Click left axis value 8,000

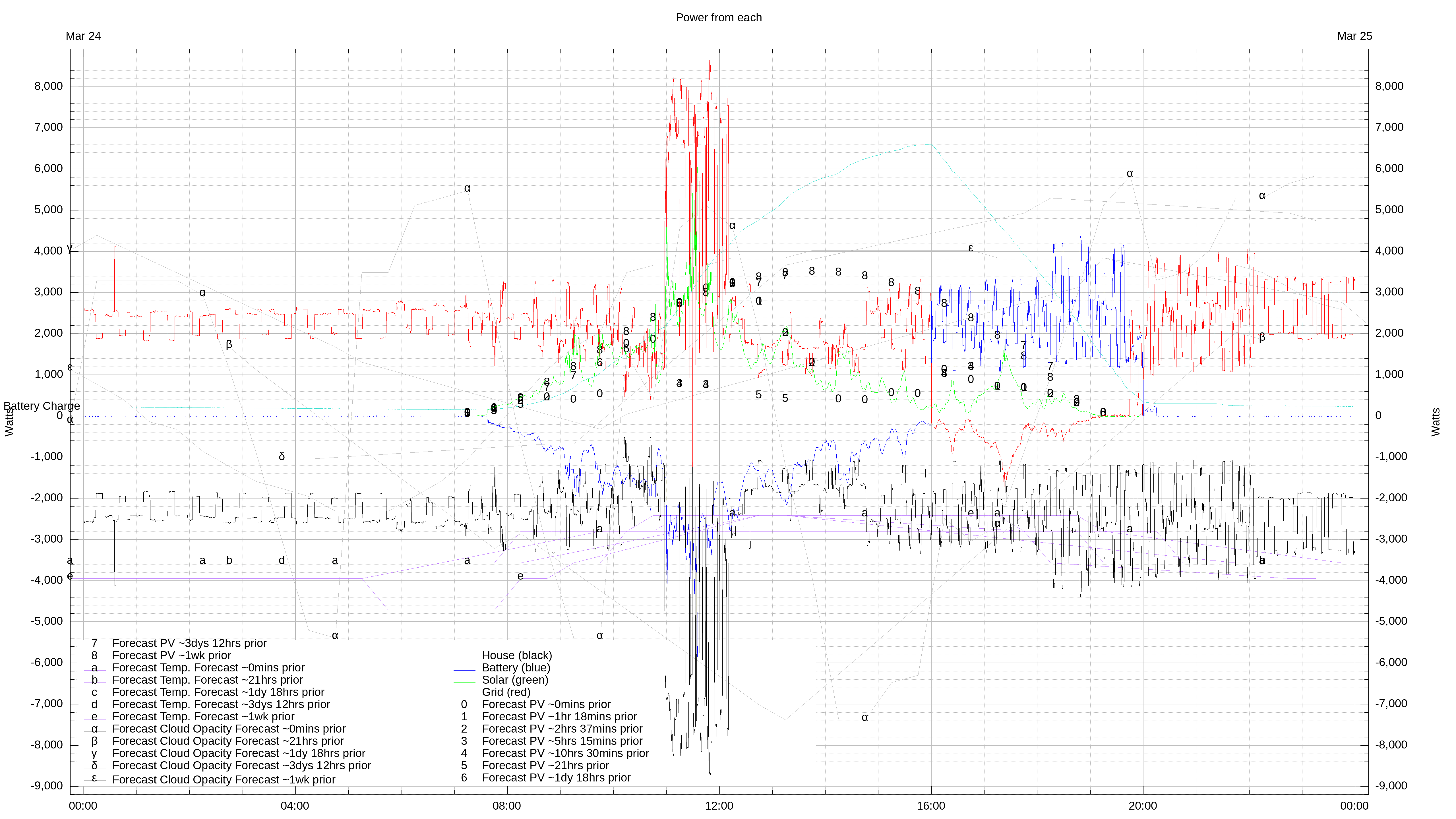coord(49,86)
